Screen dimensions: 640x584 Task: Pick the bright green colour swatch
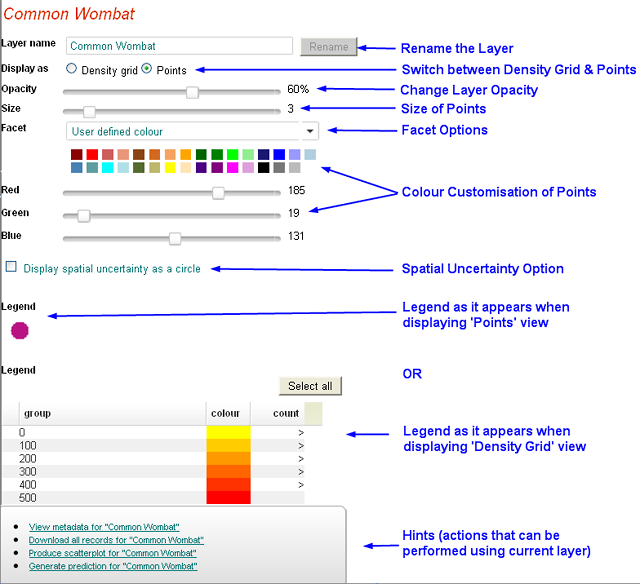232,155
